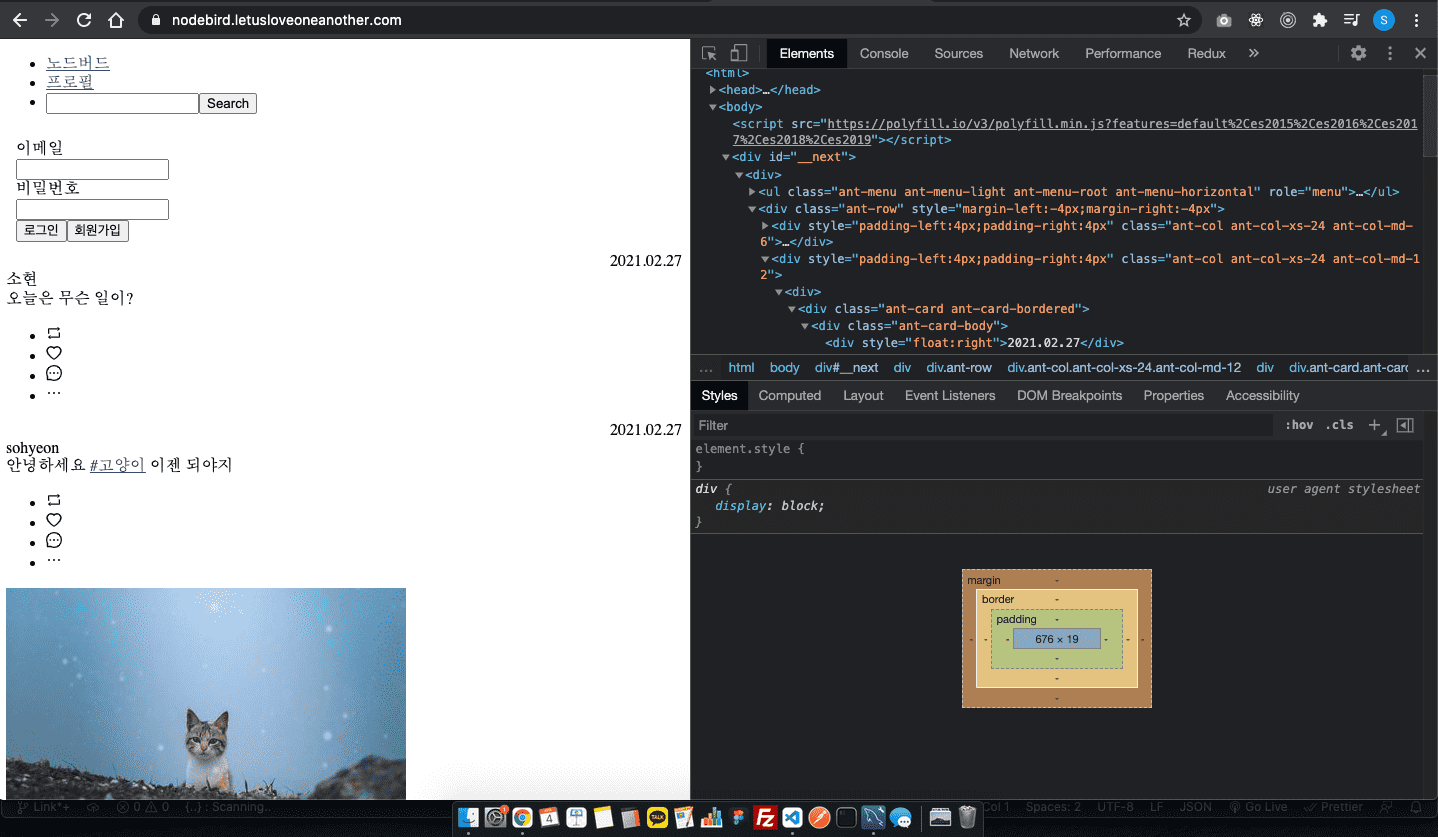Image resolution: width=1438 pixels, height=837 pixels.
Task: Open the ellipsis menu on sohyeon's post
Action: [54, 560]
